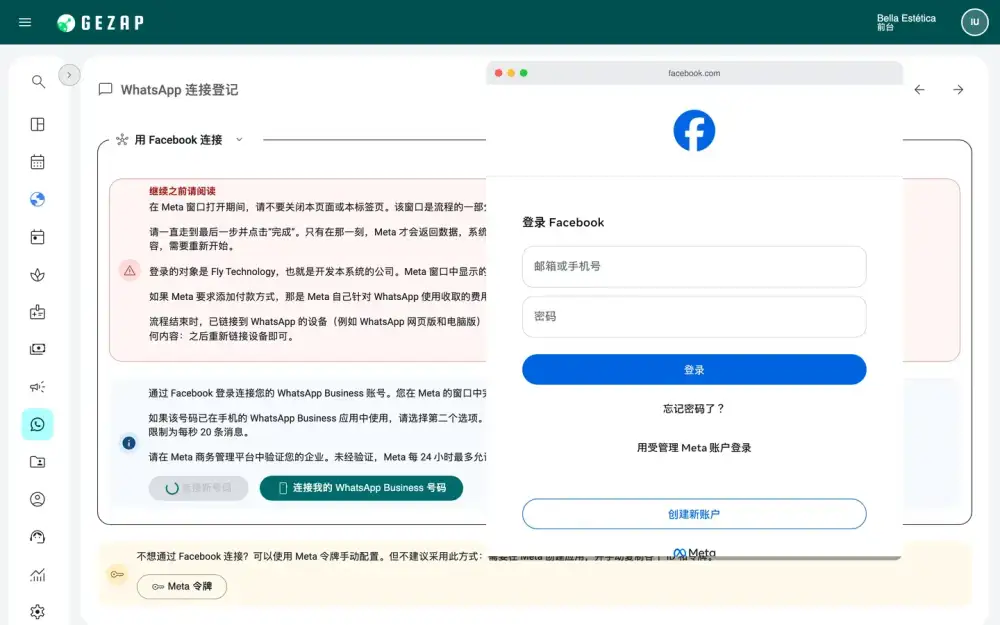Screen dimensions: 1000x625
Task: Open the hamburger menu in the header
Action: click(25, 22)
